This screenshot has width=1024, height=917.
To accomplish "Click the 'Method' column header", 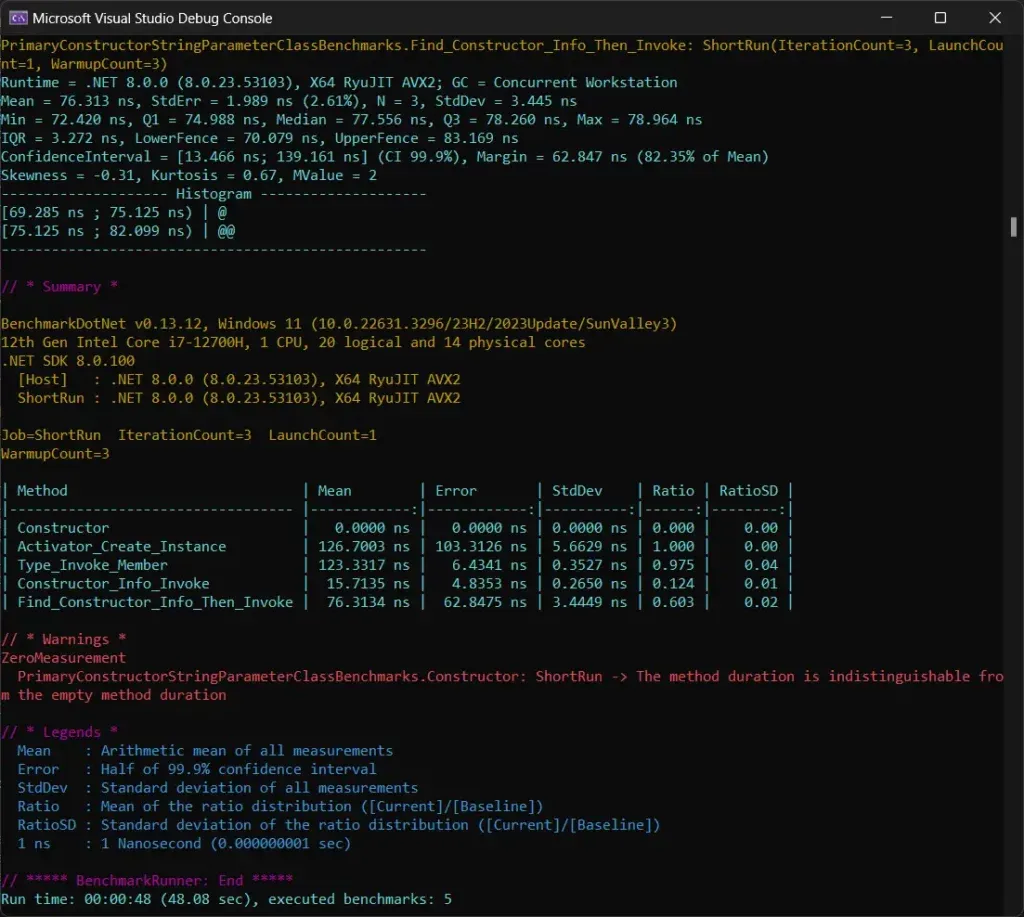I will pyautogui.click(x=42, y=491).
